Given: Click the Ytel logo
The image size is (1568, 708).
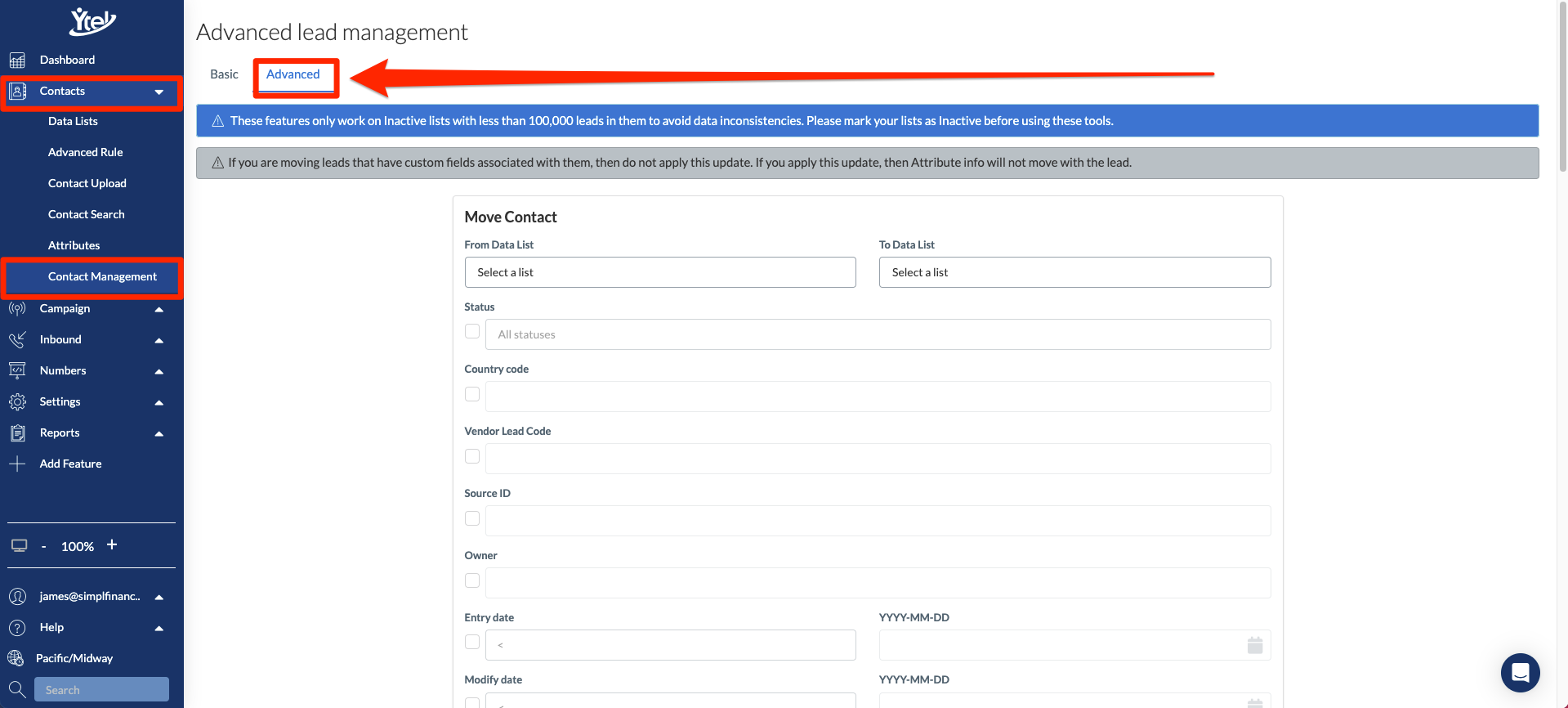Looking at the screenshot, I should (x=92, y=21).
